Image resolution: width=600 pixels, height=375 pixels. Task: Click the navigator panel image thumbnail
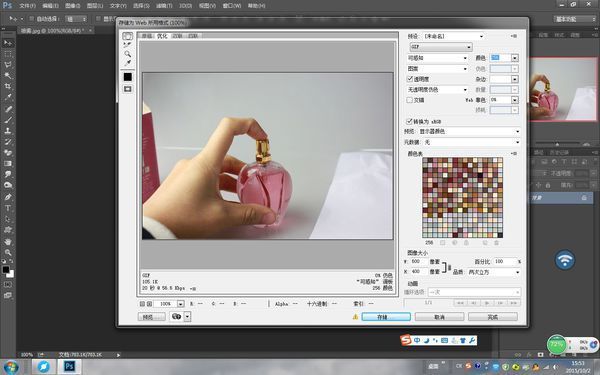[x=563, y=89]
